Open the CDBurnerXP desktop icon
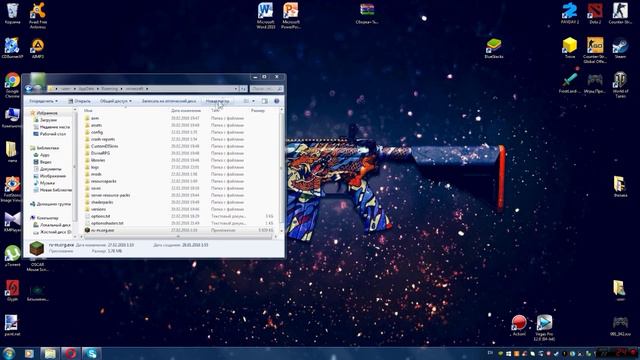Screen dimensions: 640x360 [x=12, y=48]
